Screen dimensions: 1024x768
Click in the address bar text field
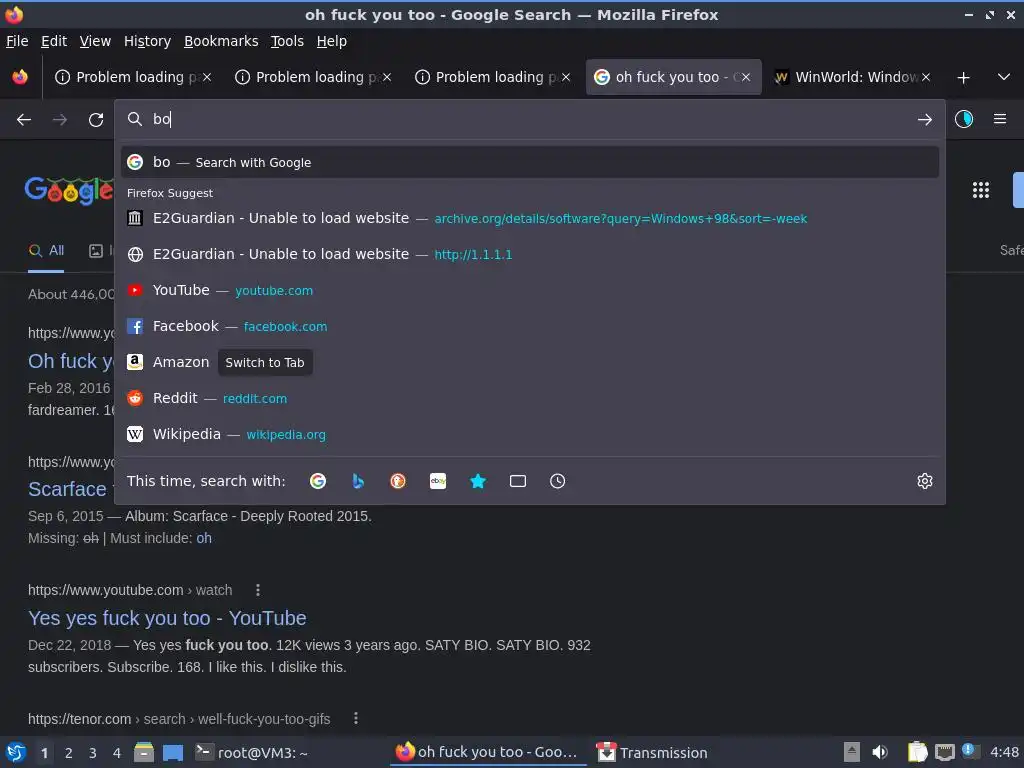coord(529,119)
